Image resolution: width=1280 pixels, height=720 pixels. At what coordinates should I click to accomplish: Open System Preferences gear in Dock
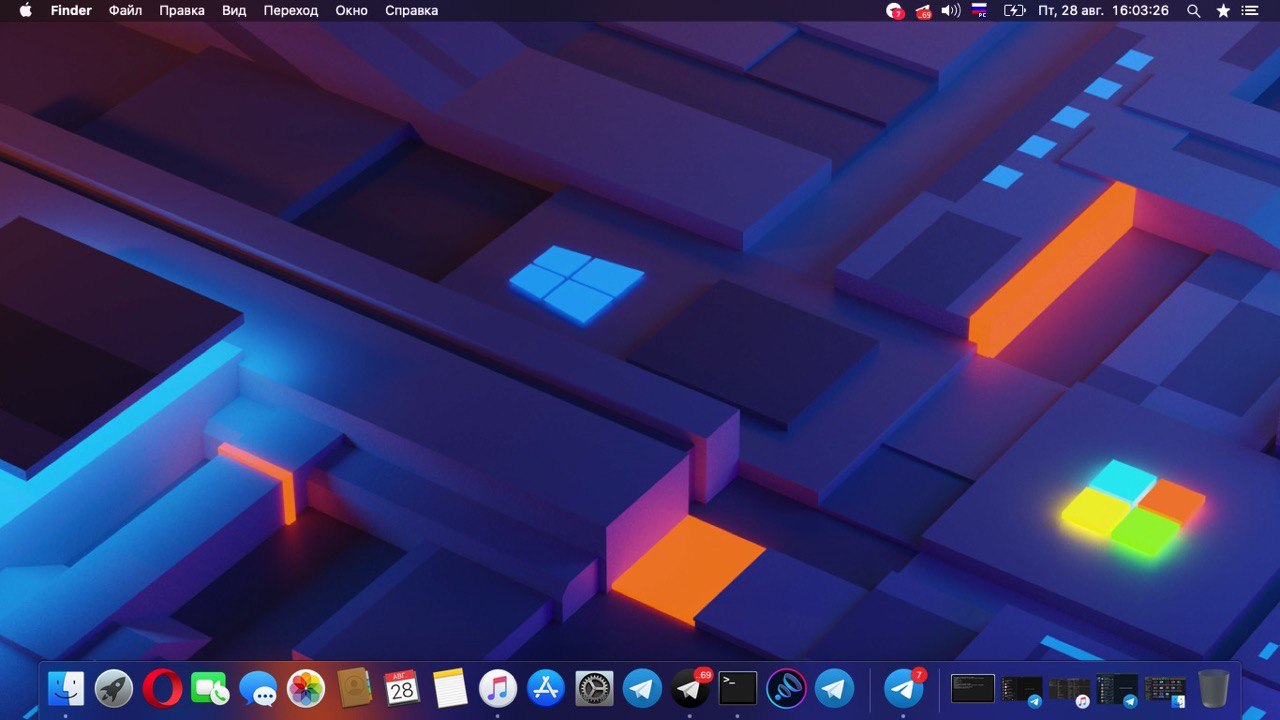click(594, 688)
